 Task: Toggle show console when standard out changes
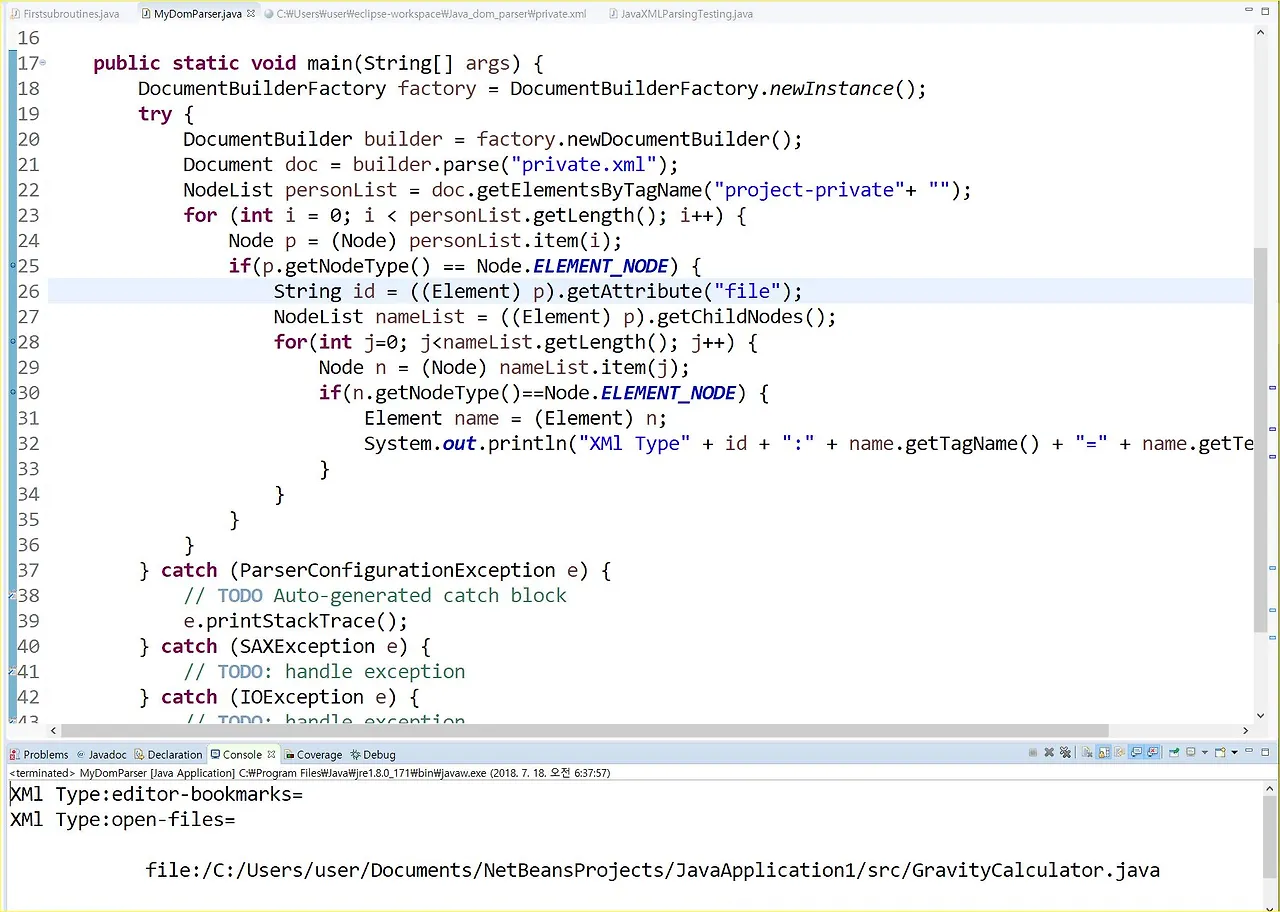coord(1136,752)
